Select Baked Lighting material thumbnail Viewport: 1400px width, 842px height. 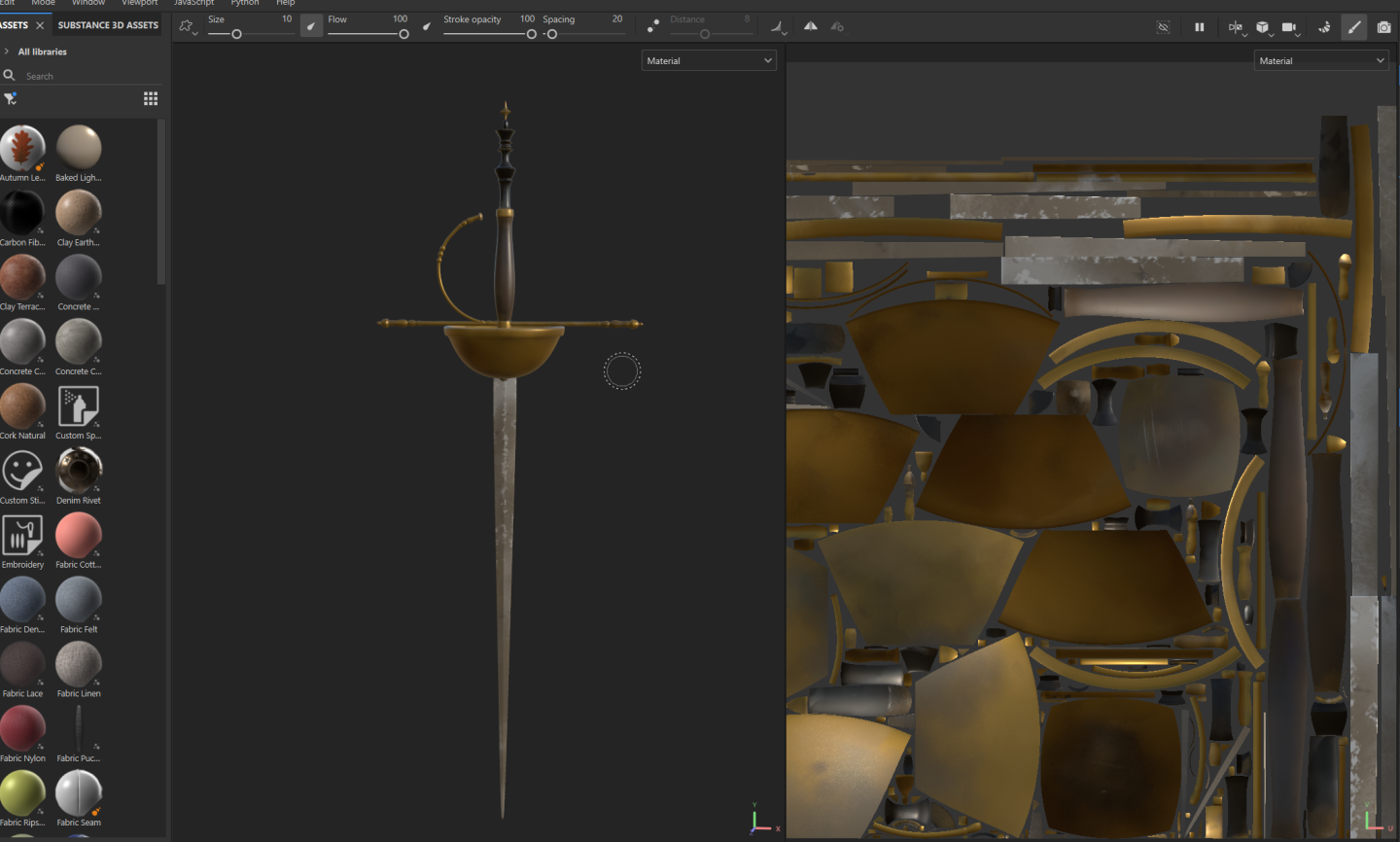79,148
